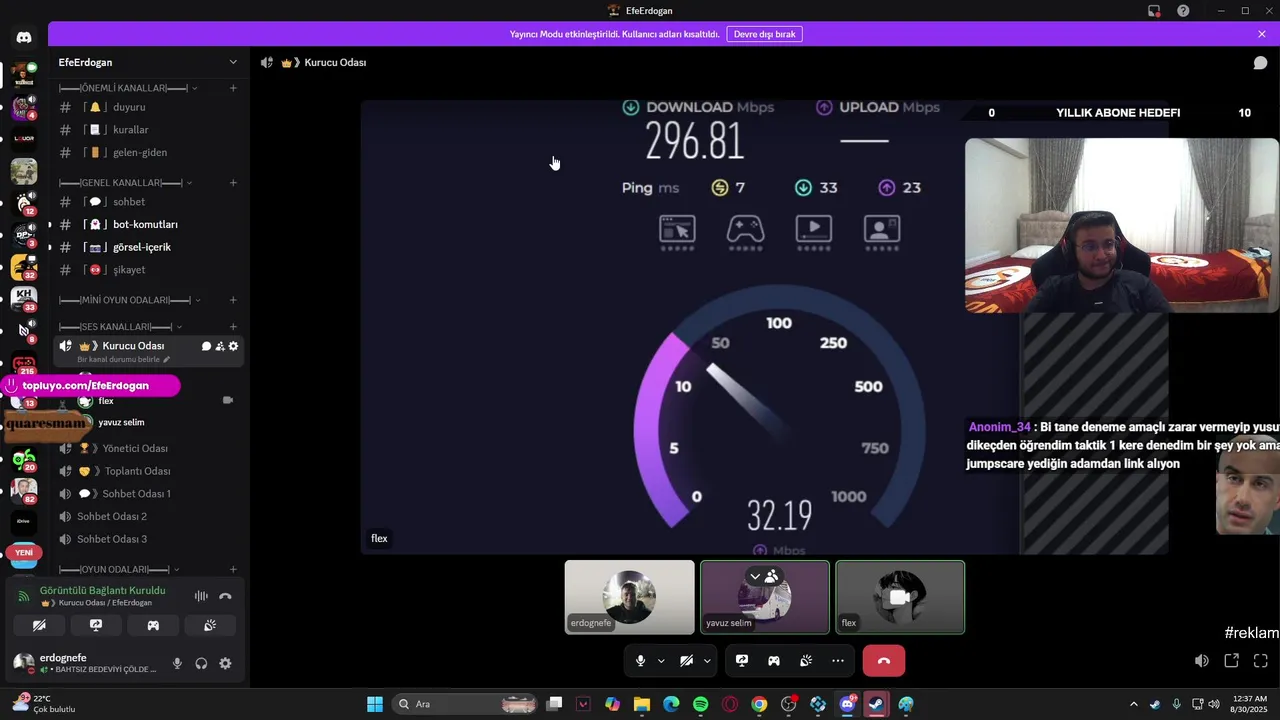Open kurallar text channel

tap(150, 130)
